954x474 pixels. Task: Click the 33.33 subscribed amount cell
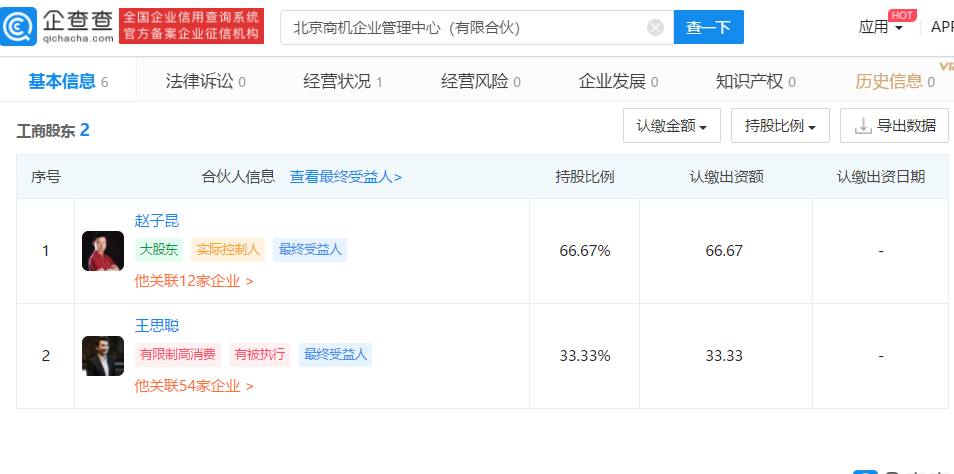pyautogui.click(x=724, y=356)
